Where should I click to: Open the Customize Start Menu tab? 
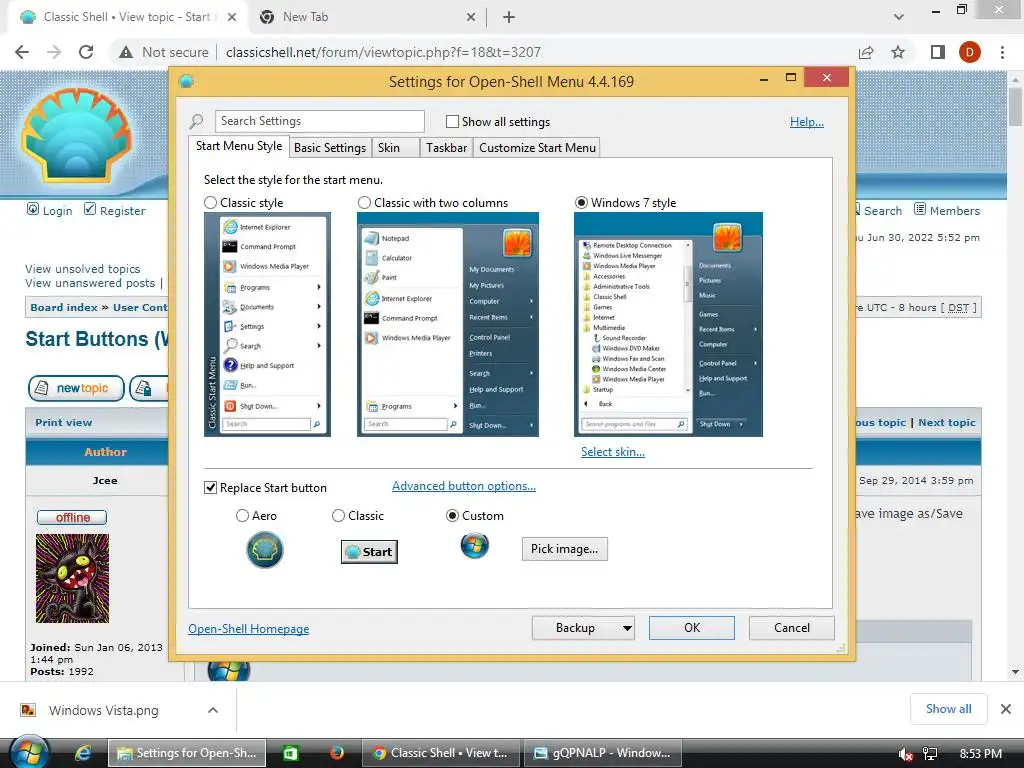click(537, 148)
